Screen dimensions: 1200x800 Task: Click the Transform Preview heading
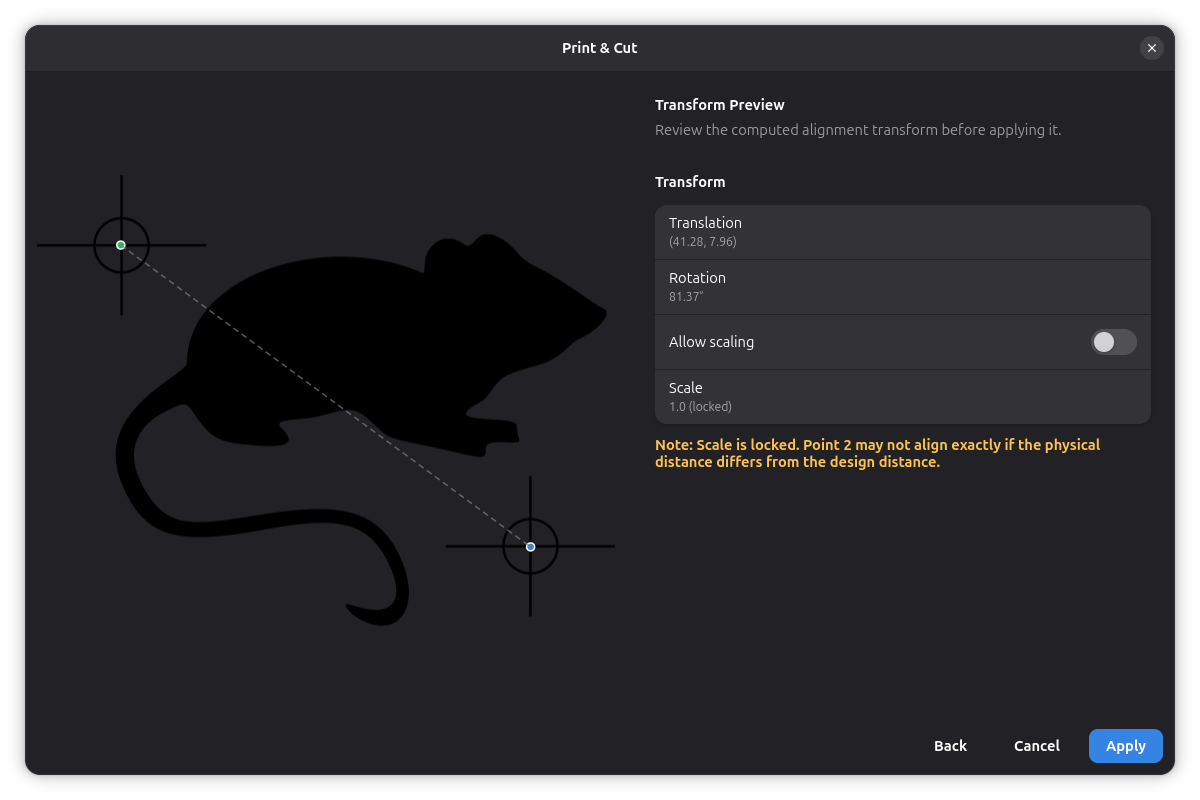719,105
